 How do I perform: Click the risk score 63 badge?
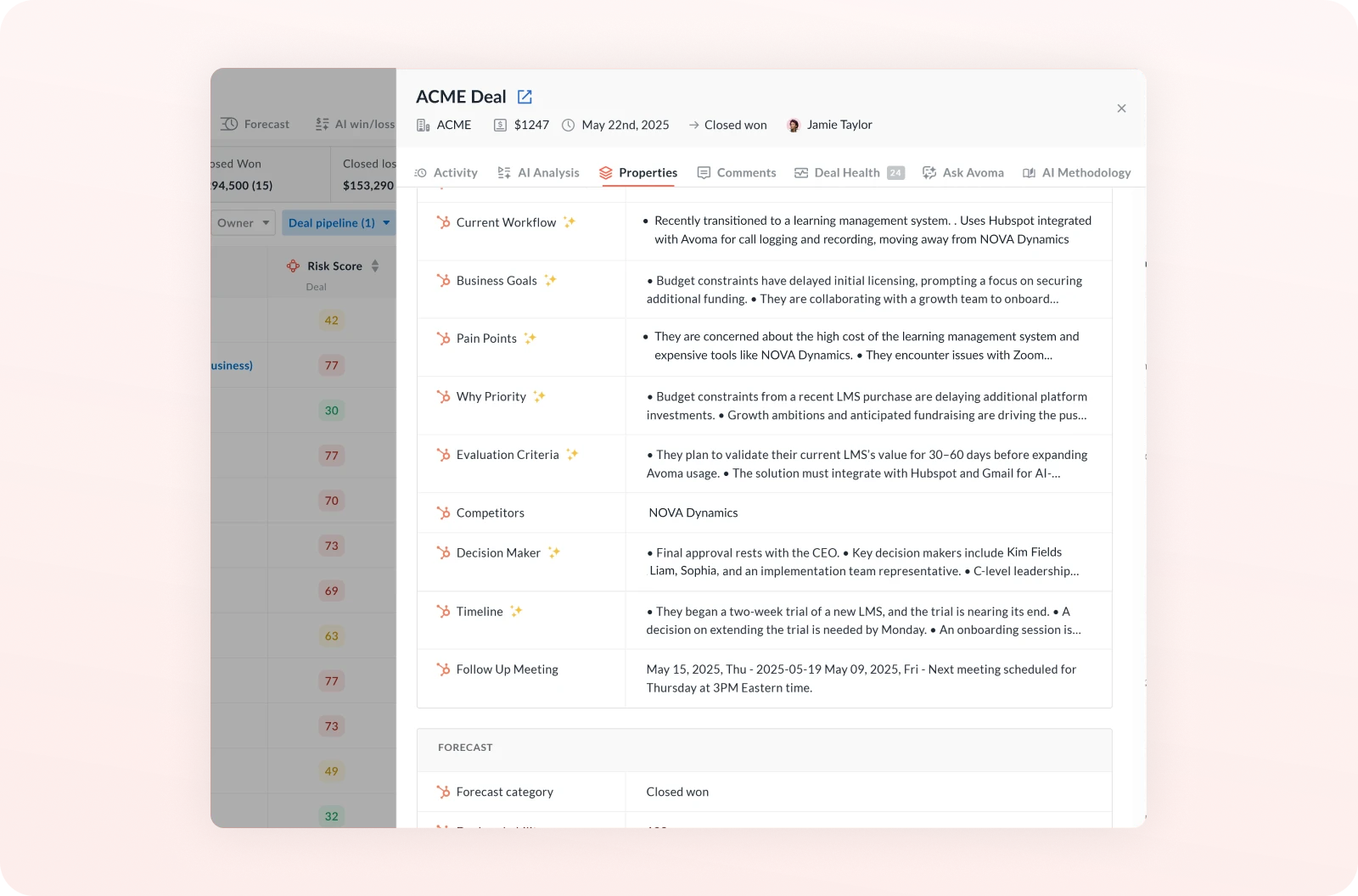(x=331, y=636)
